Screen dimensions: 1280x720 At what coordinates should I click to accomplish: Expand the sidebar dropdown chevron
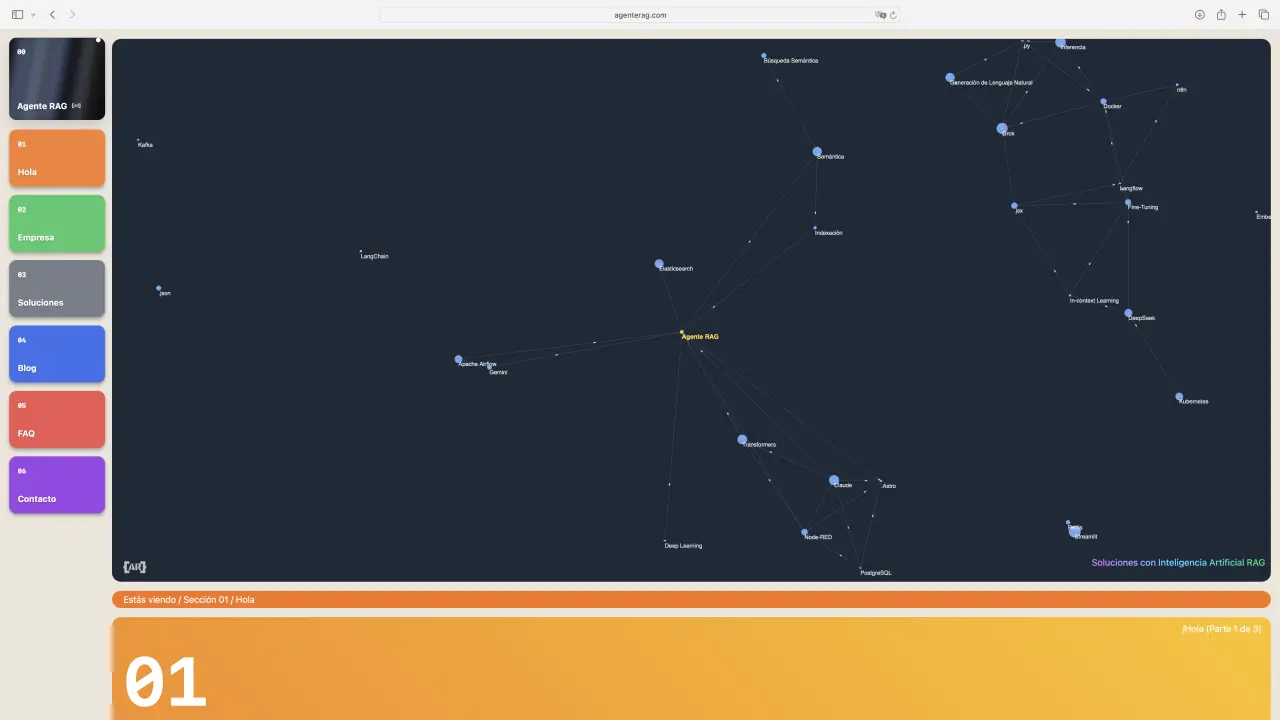pyautogui.click(x=33, y=15)
